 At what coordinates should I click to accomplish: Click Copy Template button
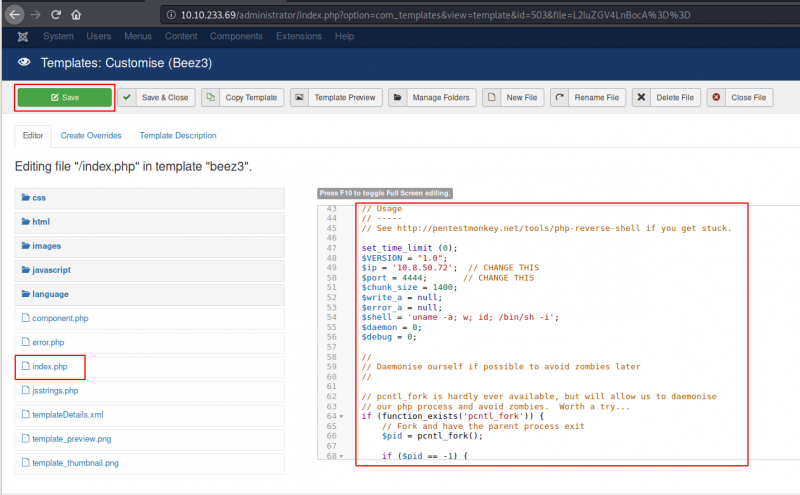(x=243, y=97)
